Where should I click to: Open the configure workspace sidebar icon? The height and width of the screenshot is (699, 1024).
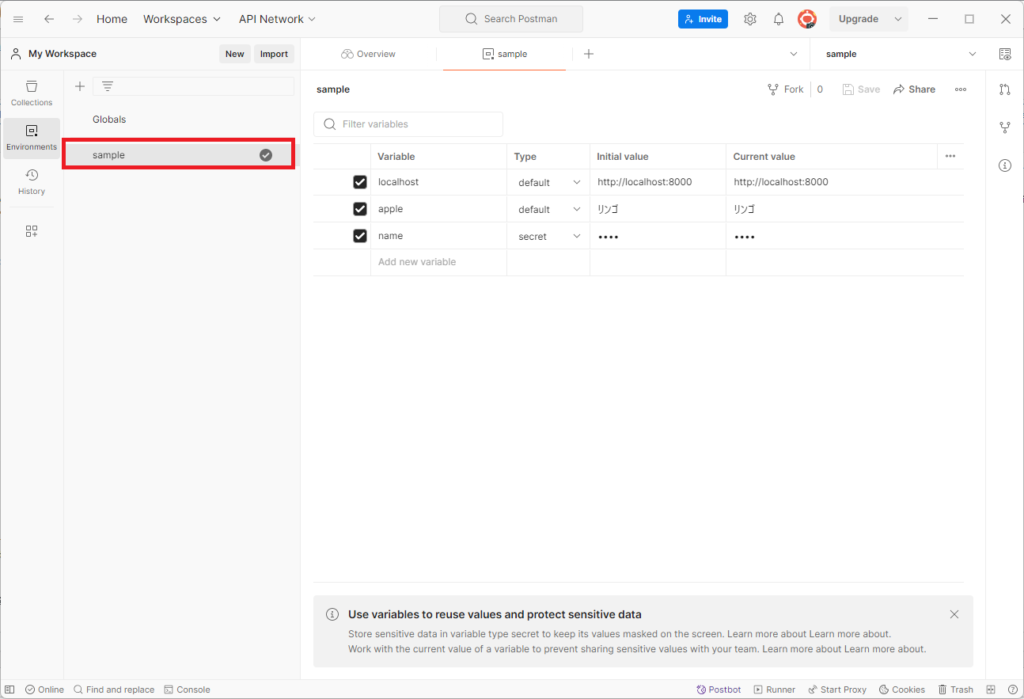[x=31, y=231]
